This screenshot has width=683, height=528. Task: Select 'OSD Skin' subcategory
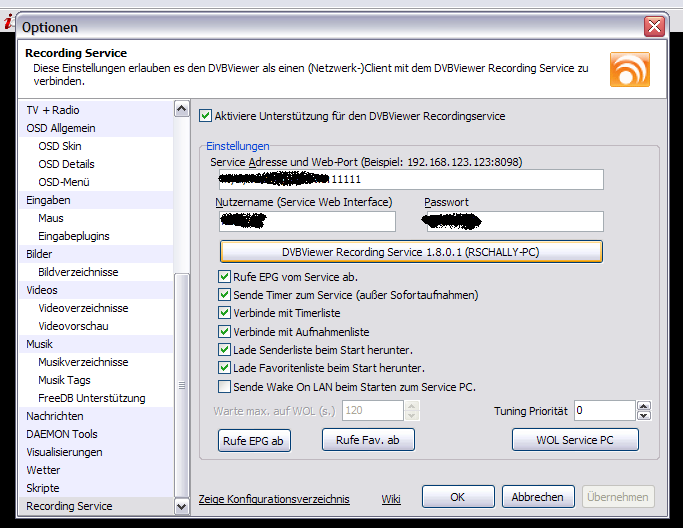click(96, 146)
